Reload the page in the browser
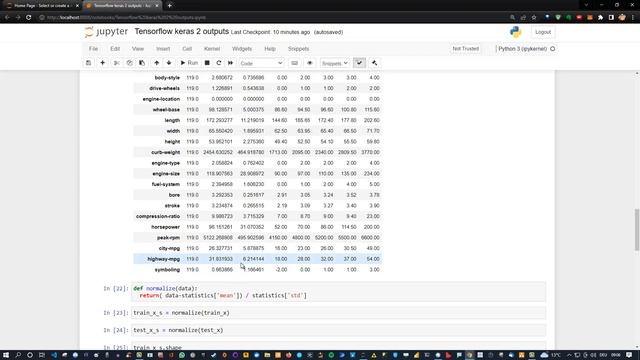Viewport: 640px width, 360px height. pos(29,18)
